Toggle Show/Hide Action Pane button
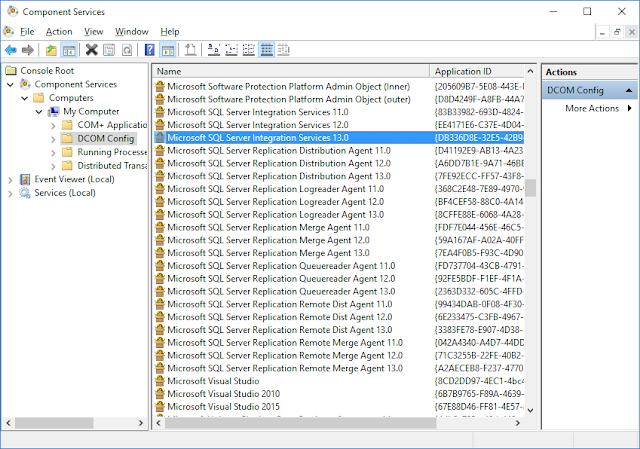This screenshot has width=640, height=449. pos(168,50)
